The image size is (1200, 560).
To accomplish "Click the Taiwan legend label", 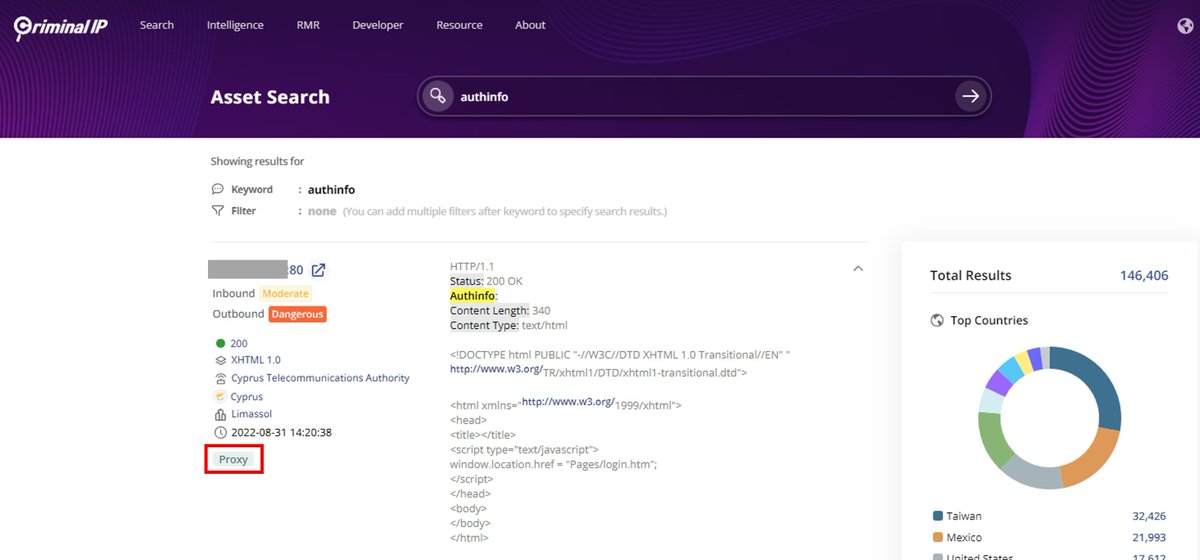I will tap(964, 516).
